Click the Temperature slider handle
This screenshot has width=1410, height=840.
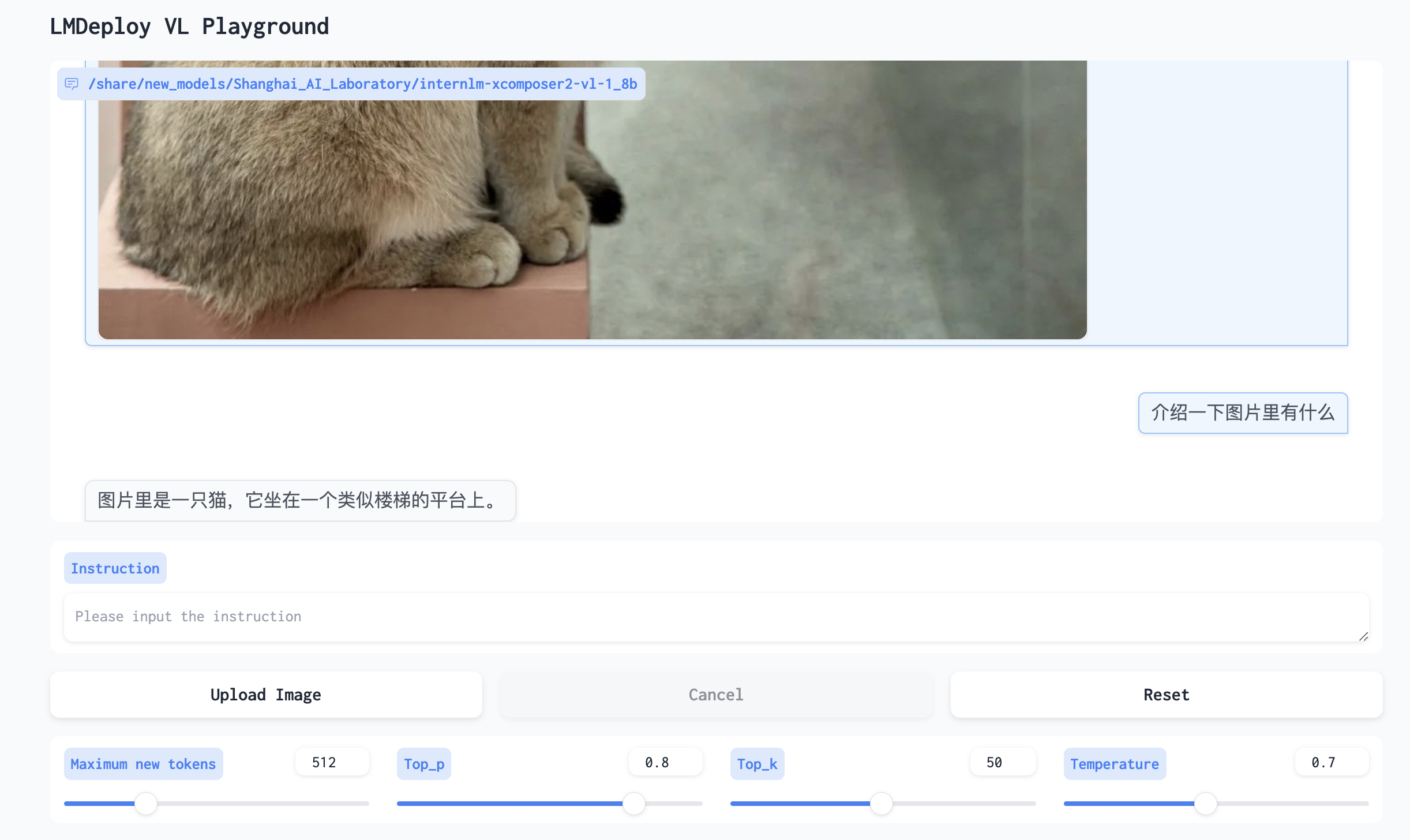click(x=1205, y=803)
